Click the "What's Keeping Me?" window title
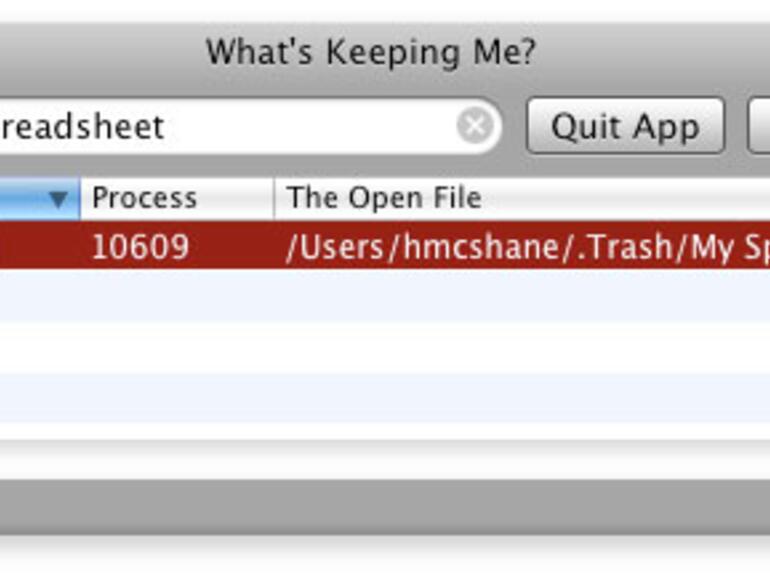The width and height of the screenshot is (770, 578). coord(371,52)
